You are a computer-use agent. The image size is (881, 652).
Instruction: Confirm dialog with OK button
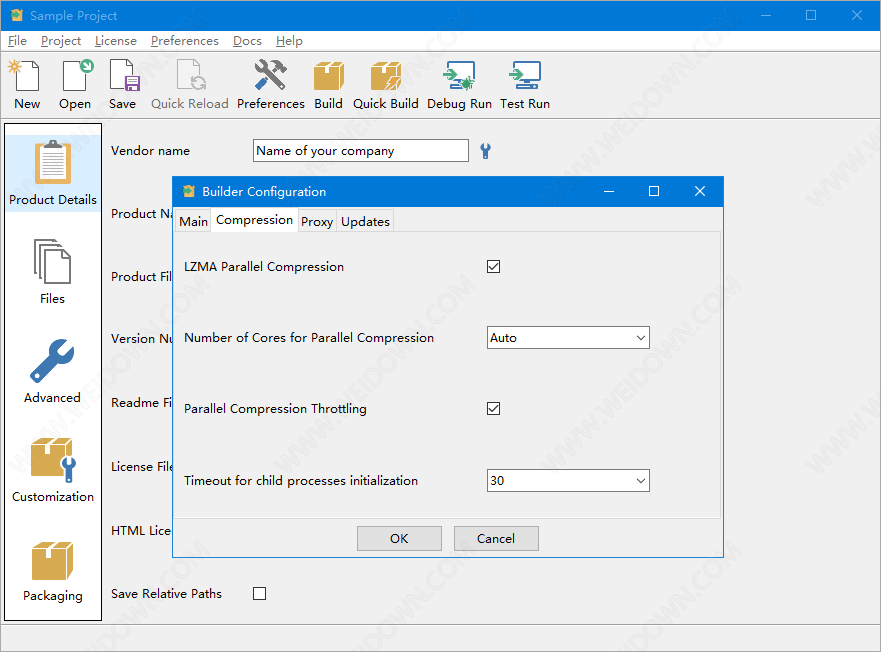tap(399, 538)
